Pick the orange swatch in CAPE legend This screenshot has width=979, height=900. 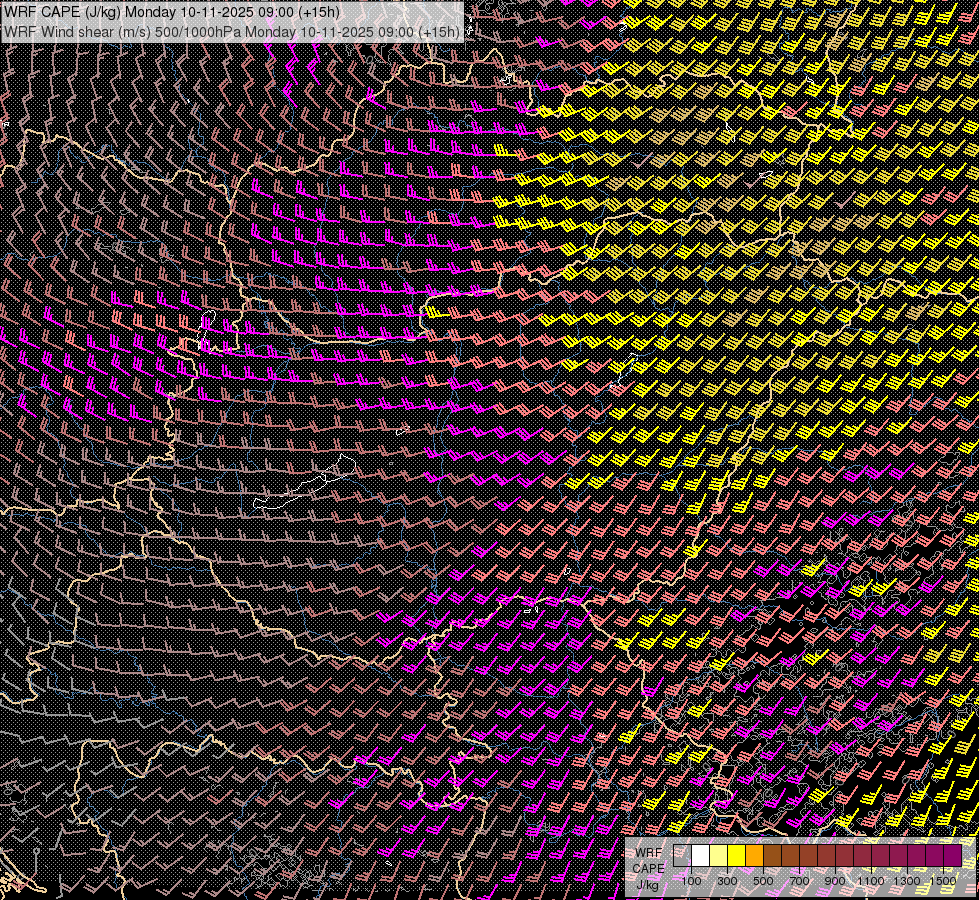[754, 855]
